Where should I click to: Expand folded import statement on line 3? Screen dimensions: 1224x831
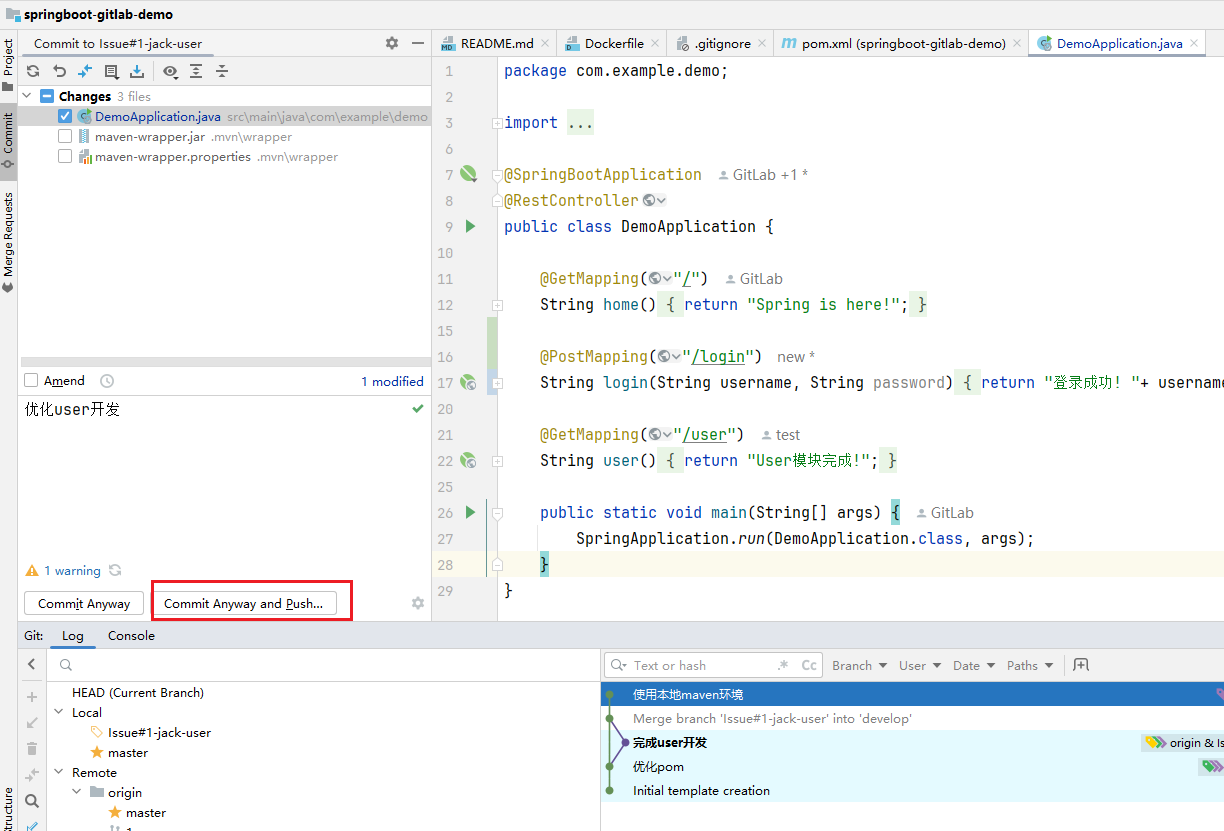[497, 122]
